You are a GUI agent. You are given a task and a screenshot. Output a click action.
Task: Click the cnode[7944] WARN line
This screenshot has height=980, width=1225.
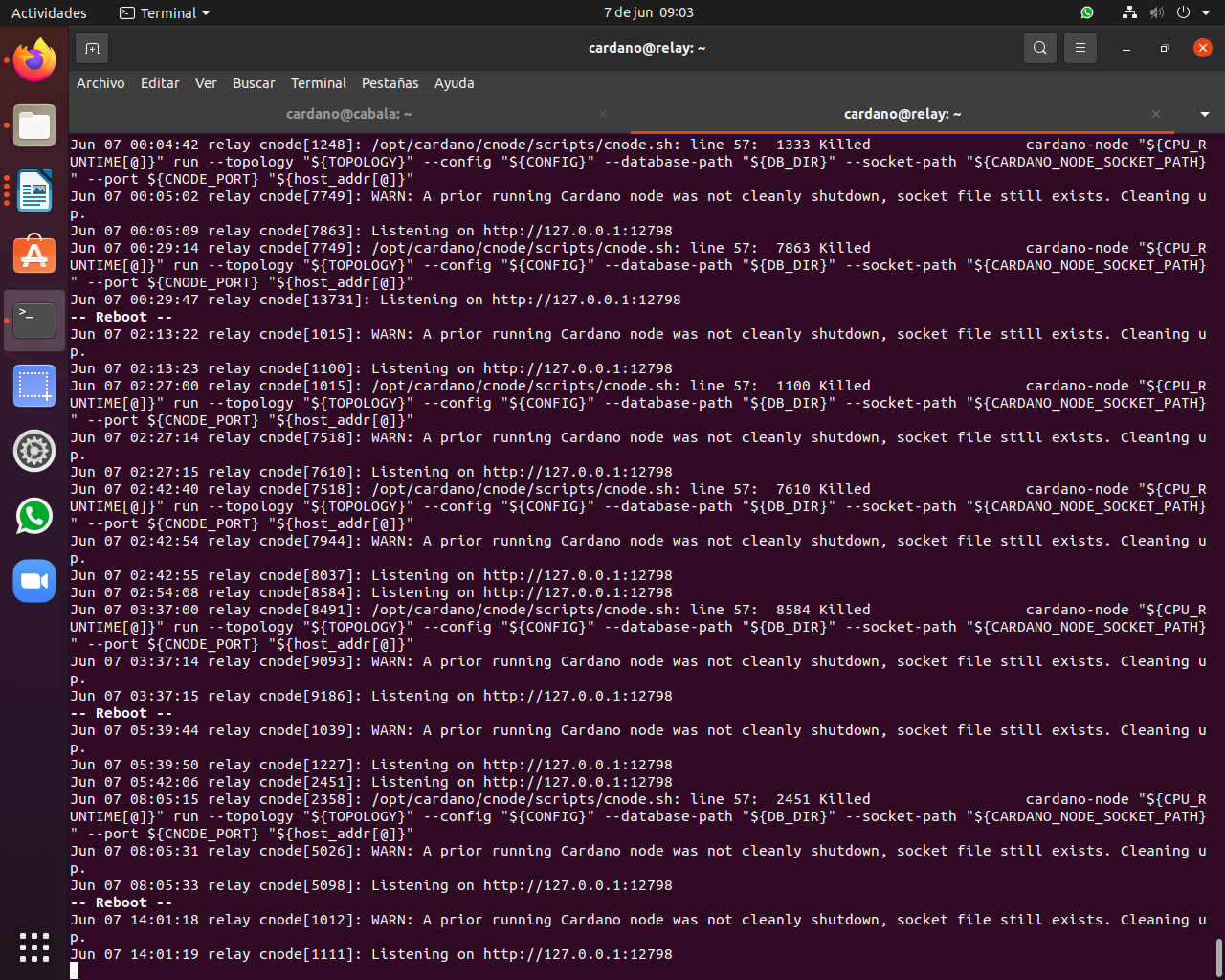(x=638, y=549)
